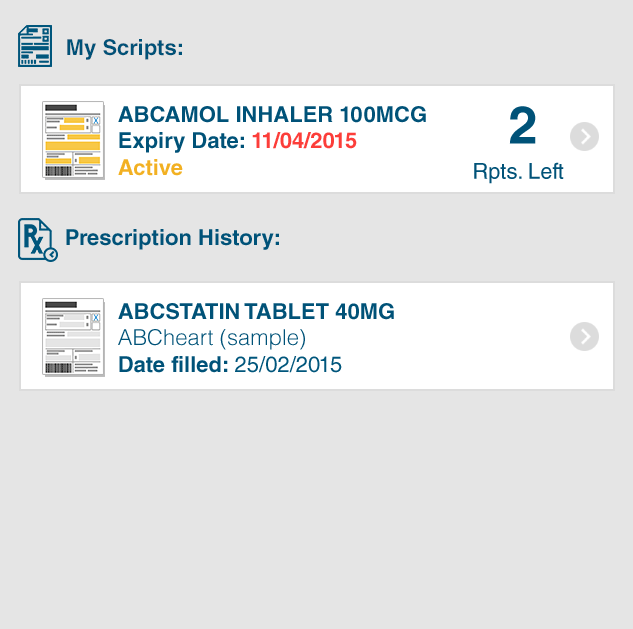The width and height of the screenshot is (633, 629).
Task: Click the Expiry Date label
Action: pos(182,141)
